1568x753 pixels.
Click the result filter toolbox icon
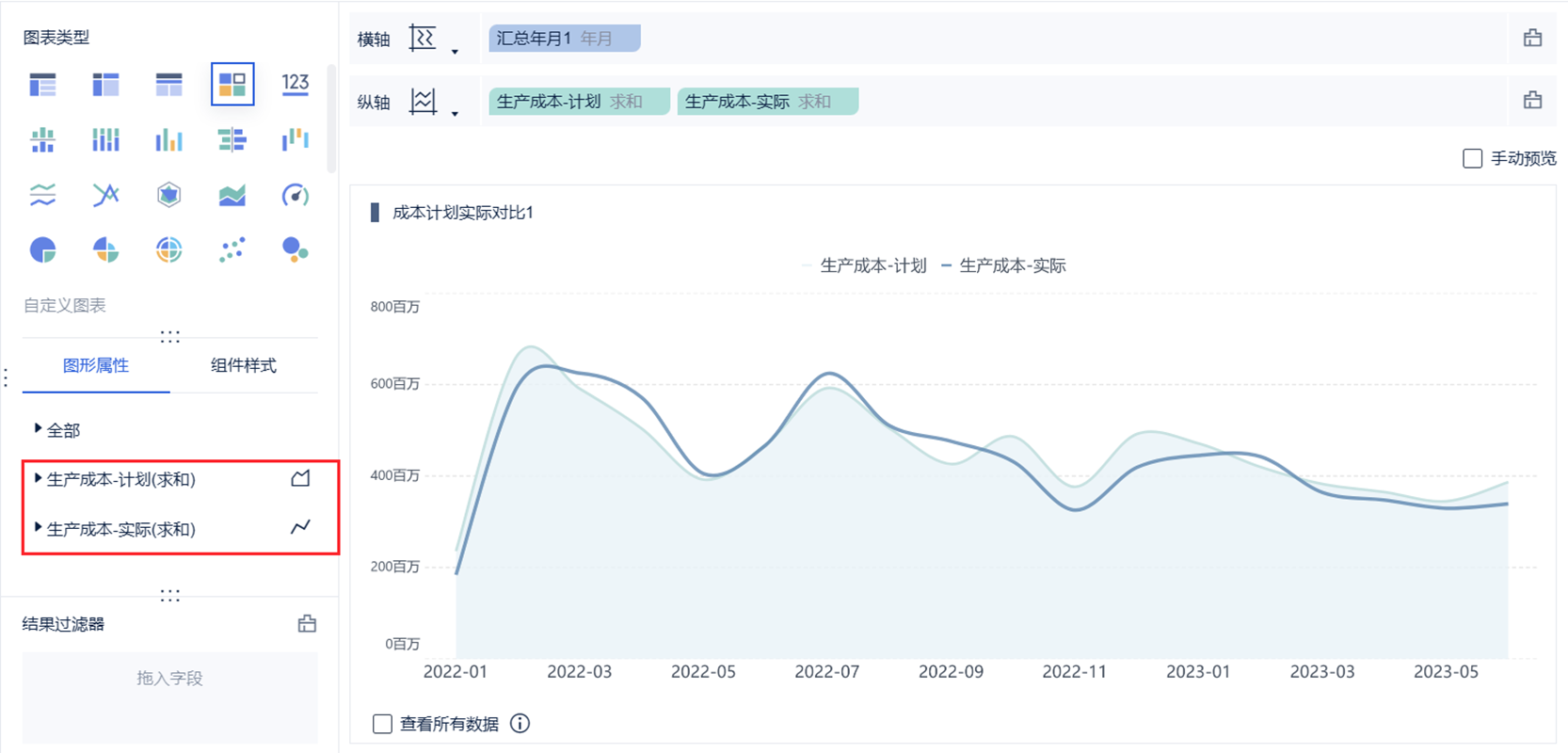(x=307, y=624)
